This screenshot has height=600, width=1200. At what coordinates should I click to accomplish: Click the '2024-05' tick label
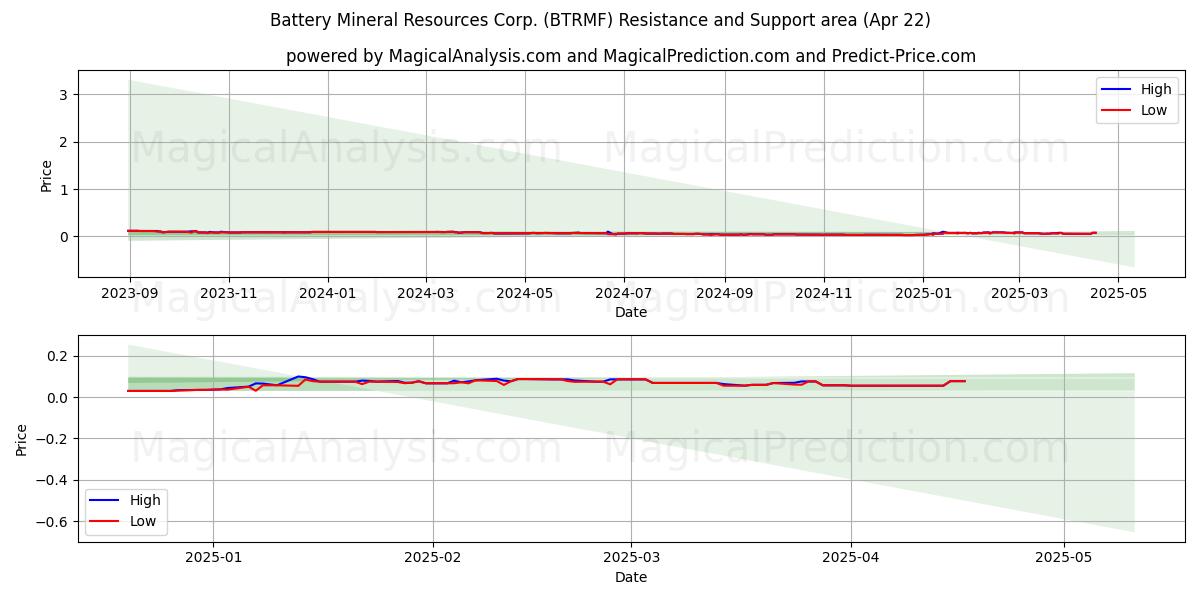(x=525, y=293)
